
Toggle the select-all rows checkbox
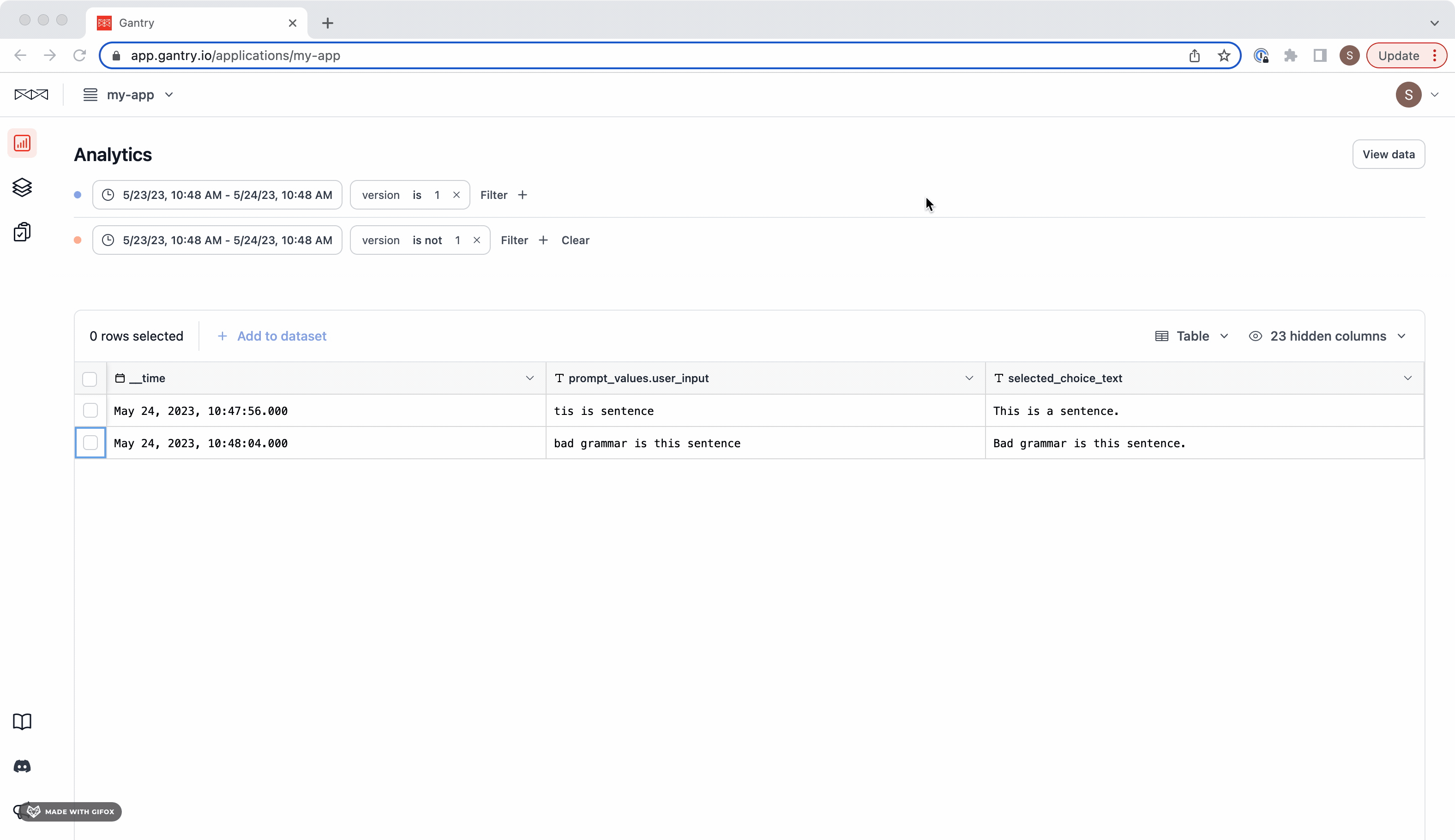(x=90, y=379)
